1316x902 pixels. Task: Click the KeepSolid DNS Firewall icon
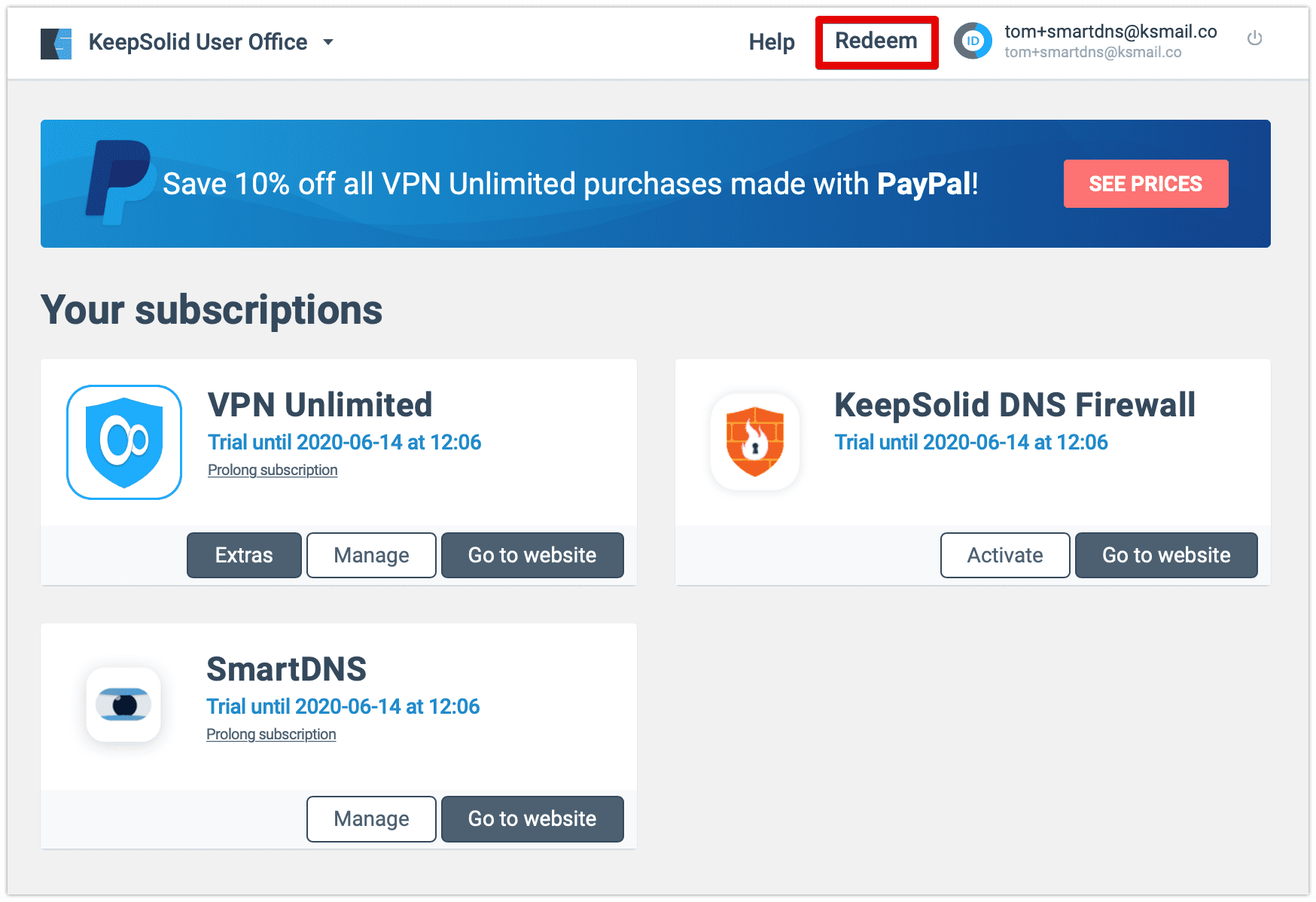pyautogui.click(x=755, y=442)
